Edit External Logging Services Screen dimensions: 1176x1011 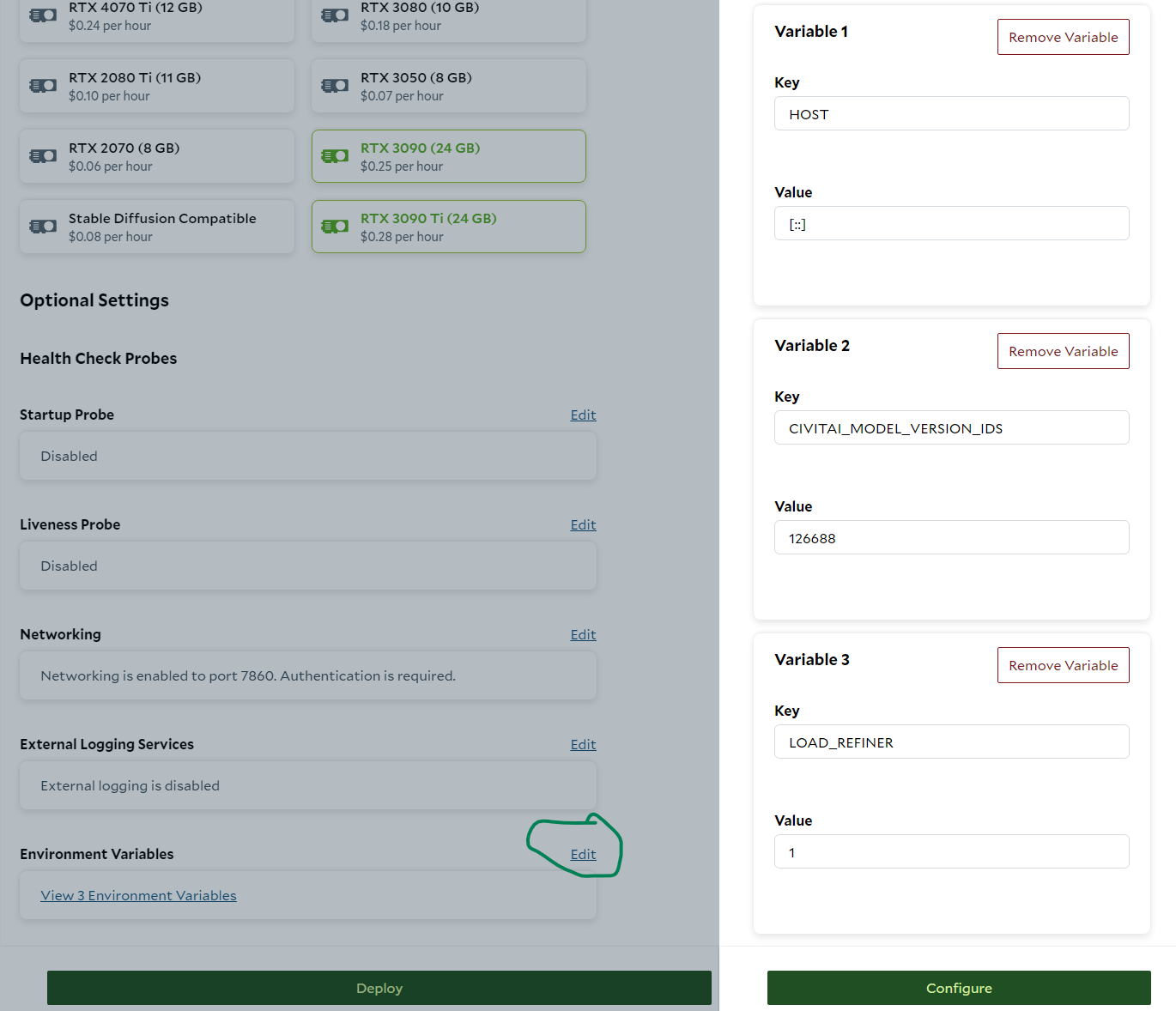coord(583,744)
